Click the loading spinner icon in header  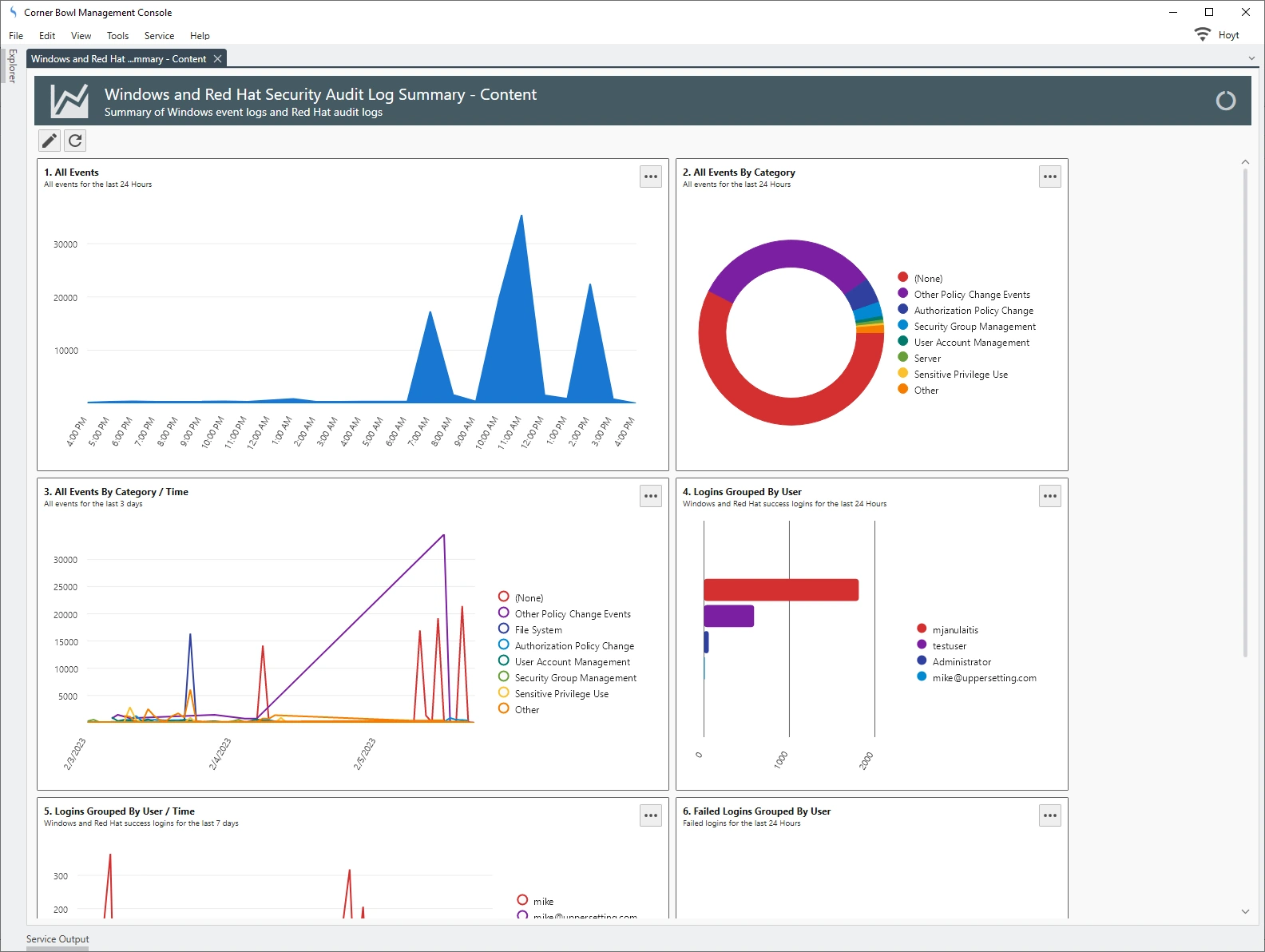click(1225, 101)
